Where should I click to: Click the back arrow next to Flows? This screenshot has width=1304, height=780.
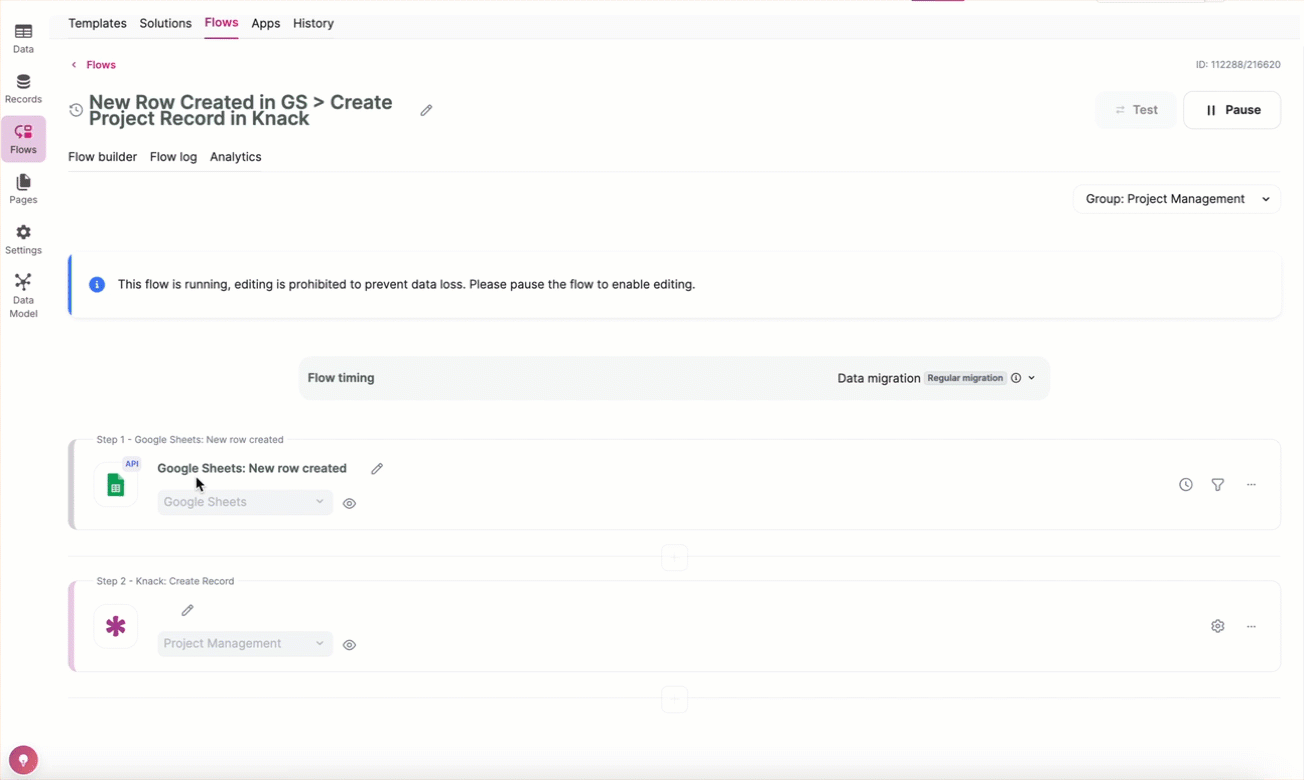click(x=74, y=65)
